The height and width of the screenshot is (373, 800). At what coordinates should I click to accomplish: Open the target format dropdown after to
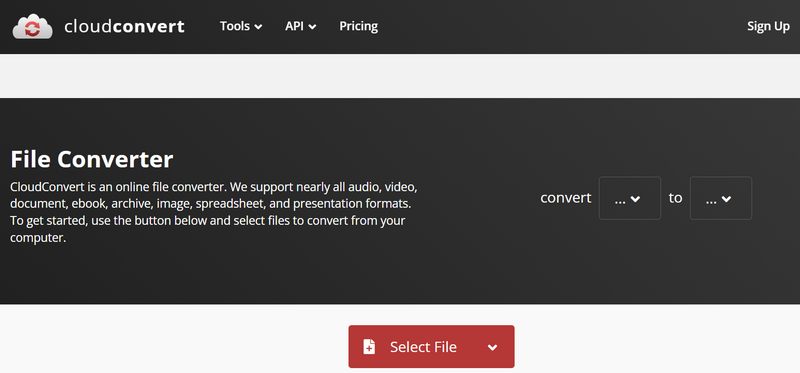coord(720,198)
